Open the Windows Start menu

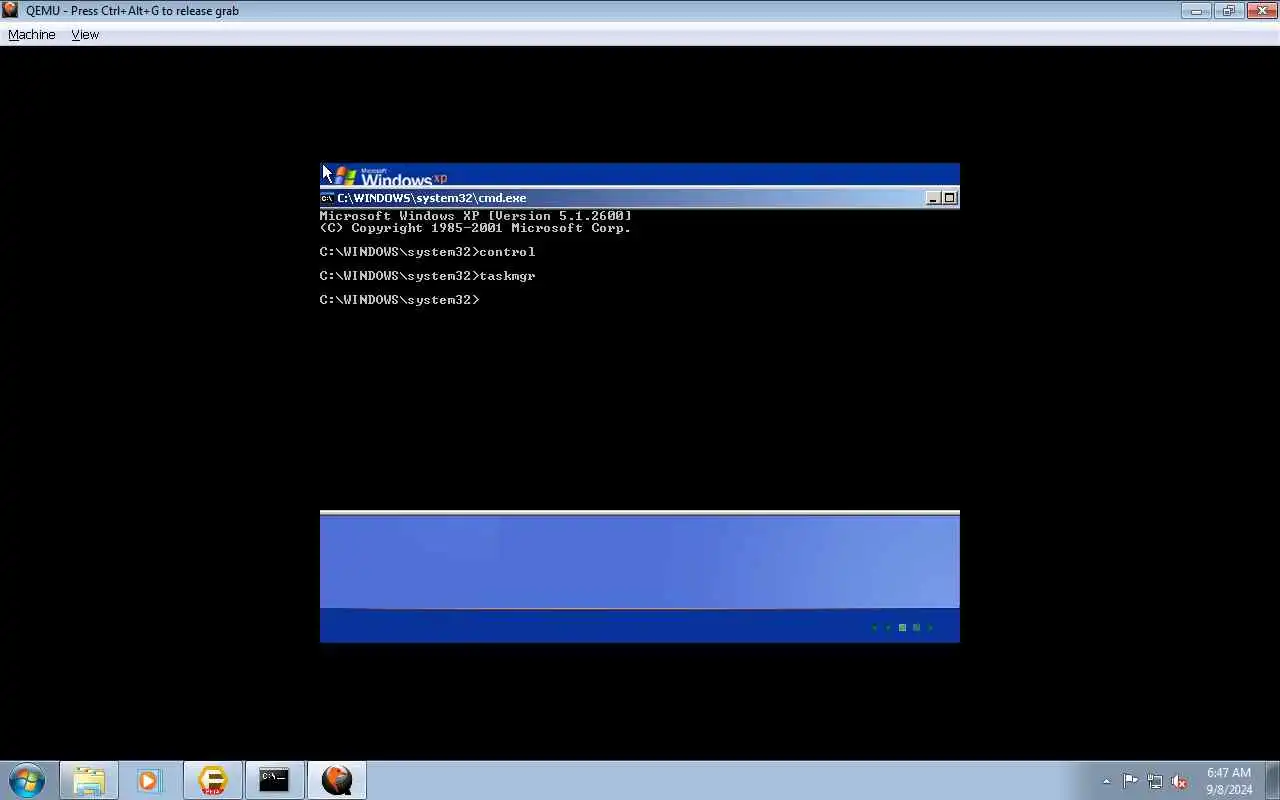point(27,780)
